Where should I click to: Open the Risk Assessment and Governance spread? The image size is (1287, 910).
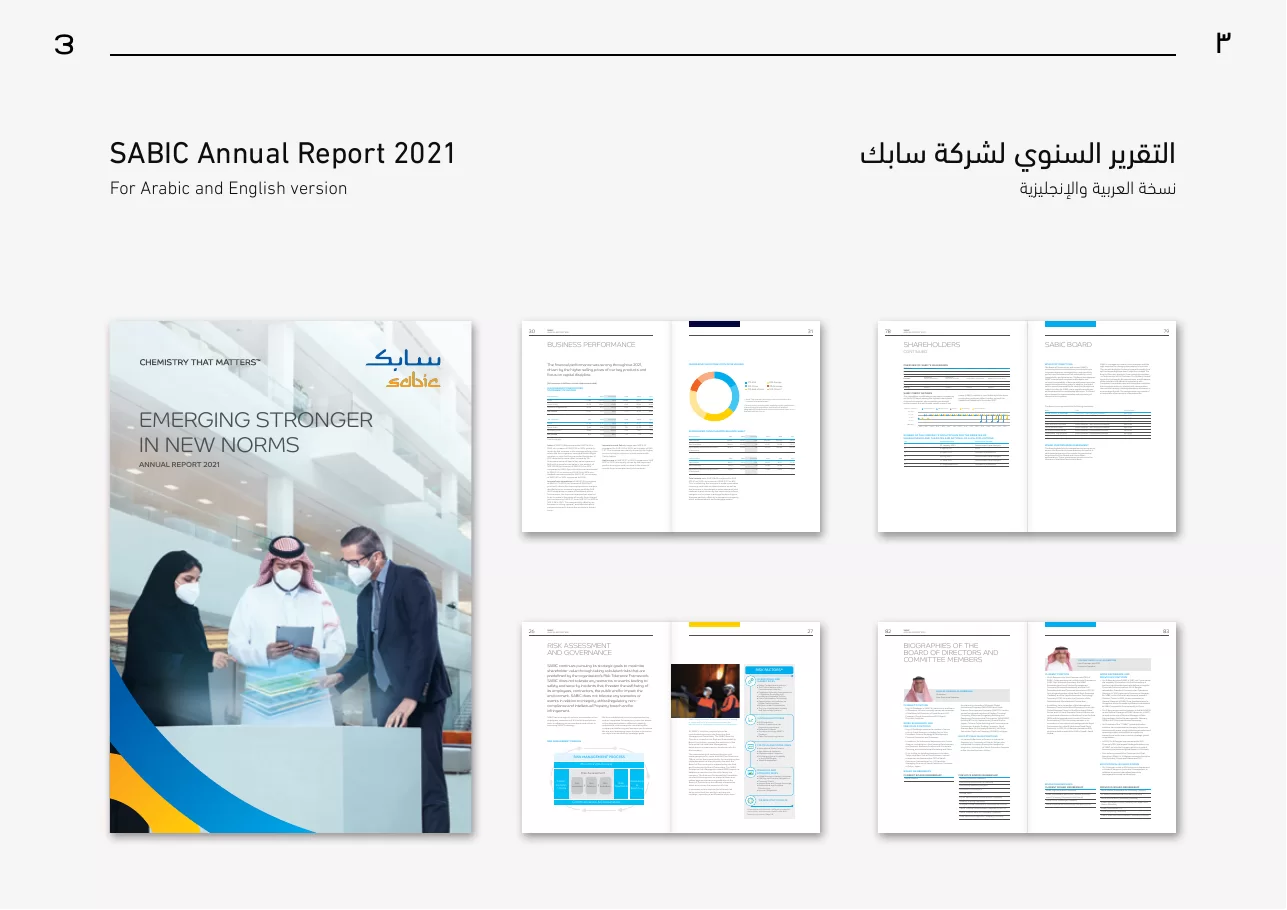(x=671, y=727)
